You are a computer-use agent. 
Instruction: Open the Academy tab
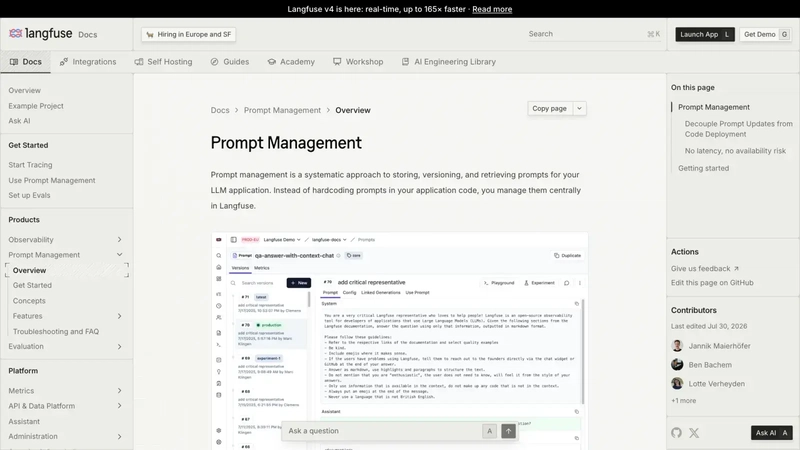291,62
